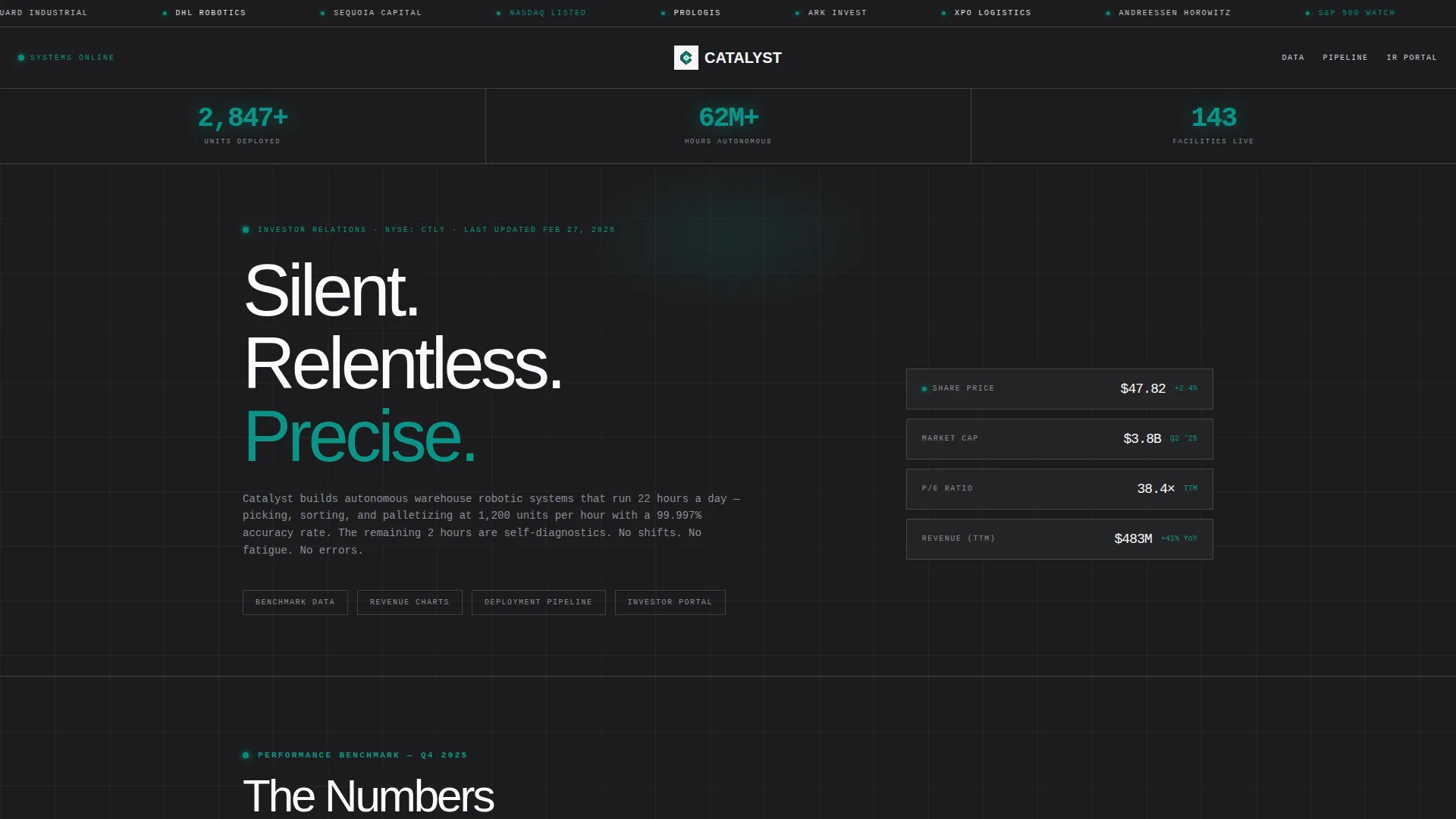Click the +2.4% change label
This screenshot has height=819, width=1456.
(x=1186, y=388)
